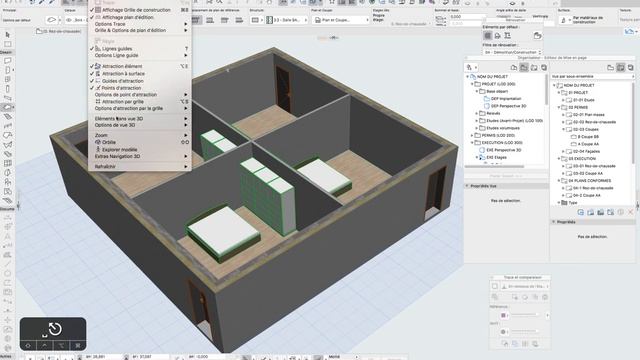Viewport: 640px width, 360px height.
Task: Collapse the Propriétés Vue section
Action: point(467,186)
